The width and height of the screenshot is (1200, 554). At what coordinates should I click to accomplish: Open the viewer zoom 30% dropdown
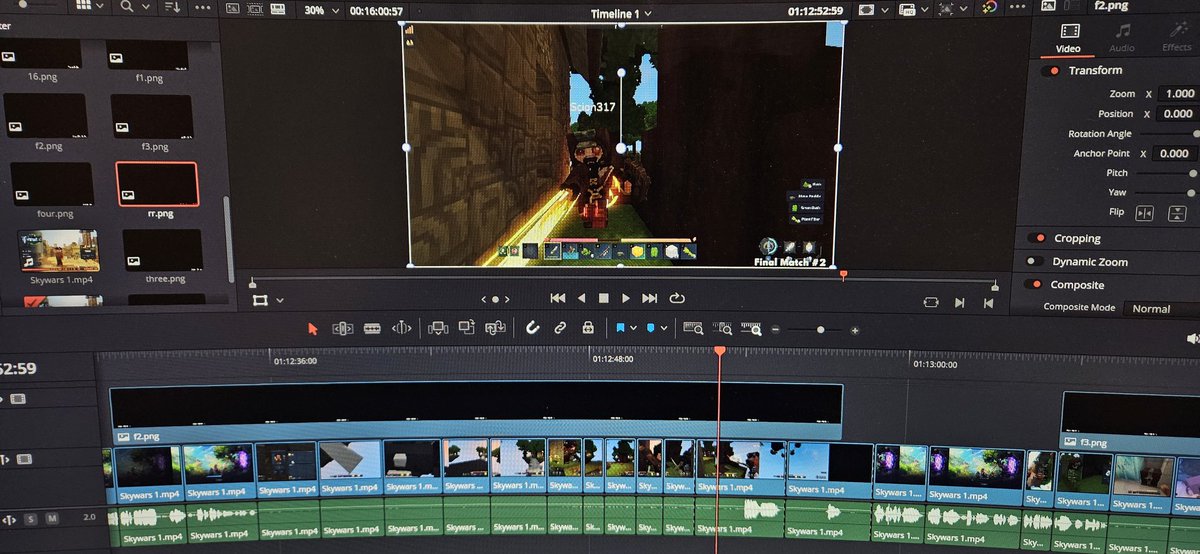(x=320, y=10)
